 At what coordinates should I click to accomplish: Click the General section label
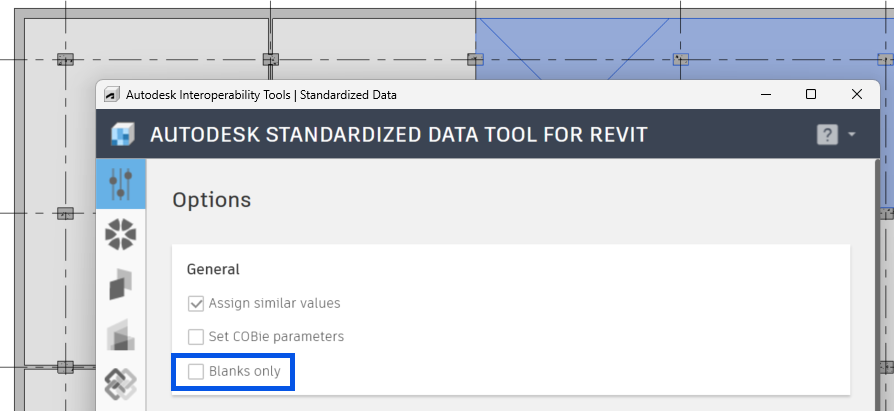[213, 269]
